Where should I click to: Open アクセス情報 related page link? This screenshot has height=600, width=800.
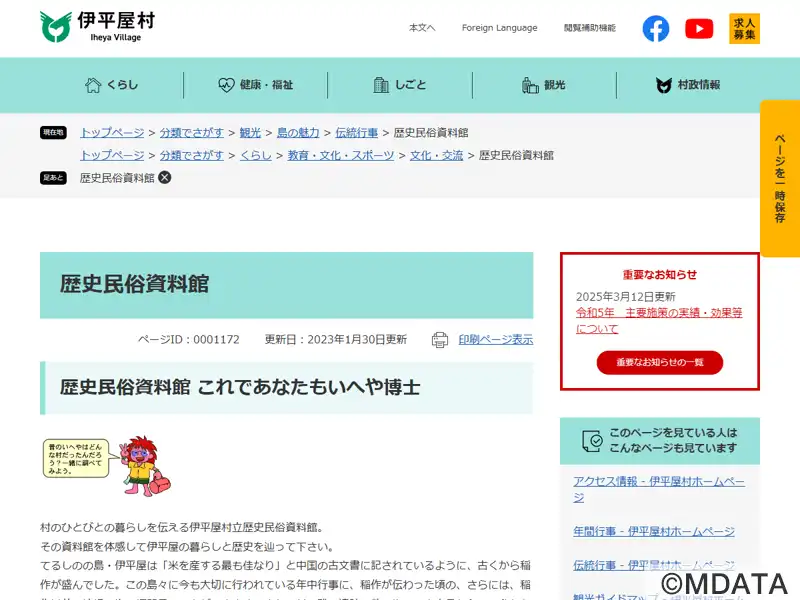pyautogui.click(x=658, y=489)
